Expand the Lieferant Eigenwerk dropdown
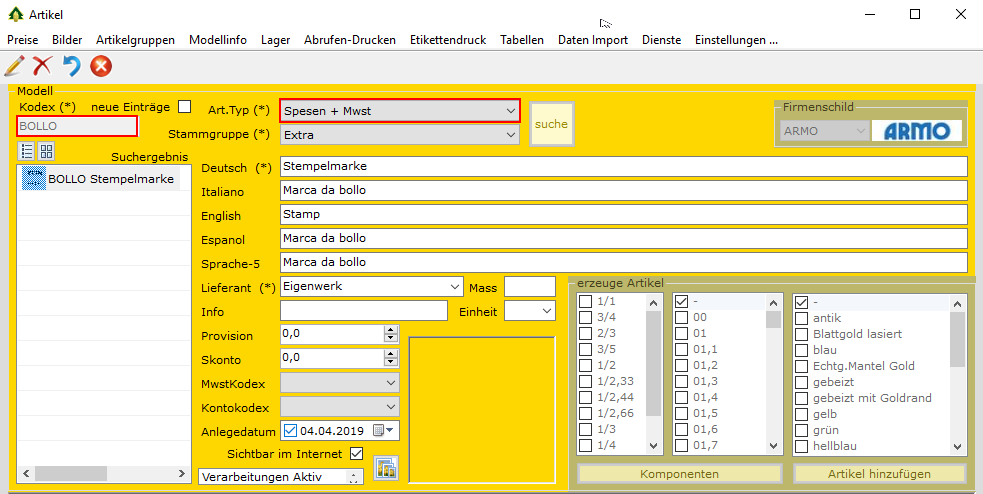Viewport: 983px width, 494px height. point(456,287)
